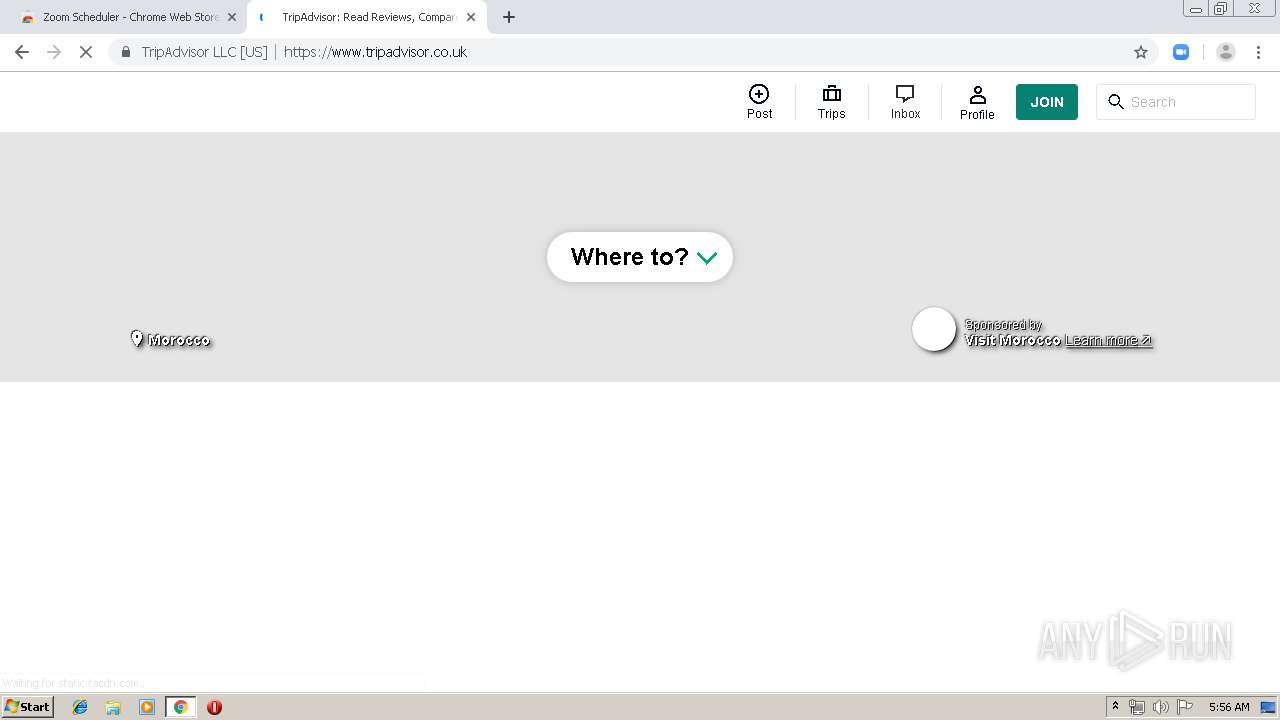Focus the TripAdvisor Search field

coord(1176,102)
